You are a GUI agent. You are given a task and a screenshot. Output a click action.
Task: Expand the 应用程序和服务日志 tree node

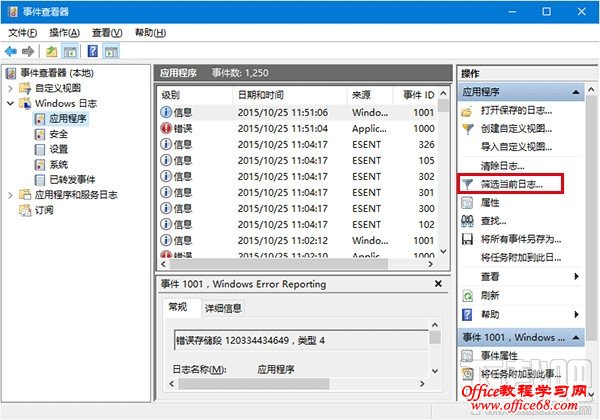10,195
